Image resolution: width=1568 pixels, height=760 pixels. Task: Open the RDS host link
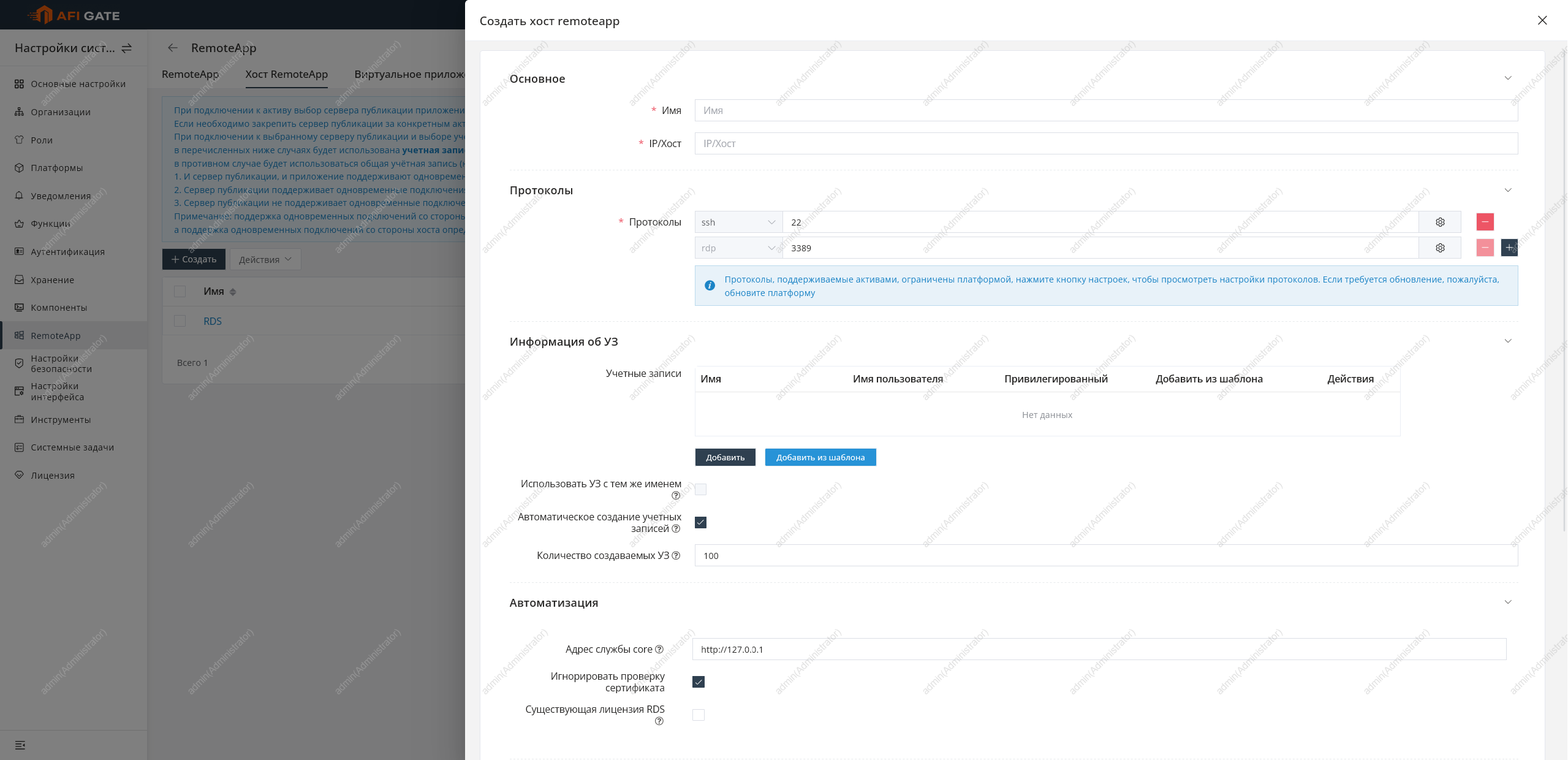[213, 321]
